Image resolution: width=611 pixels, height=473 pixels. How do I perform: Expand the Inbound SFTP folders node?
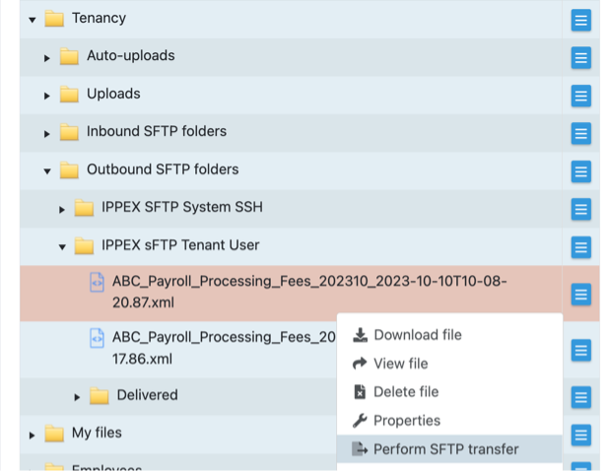(x=47, y=133)
